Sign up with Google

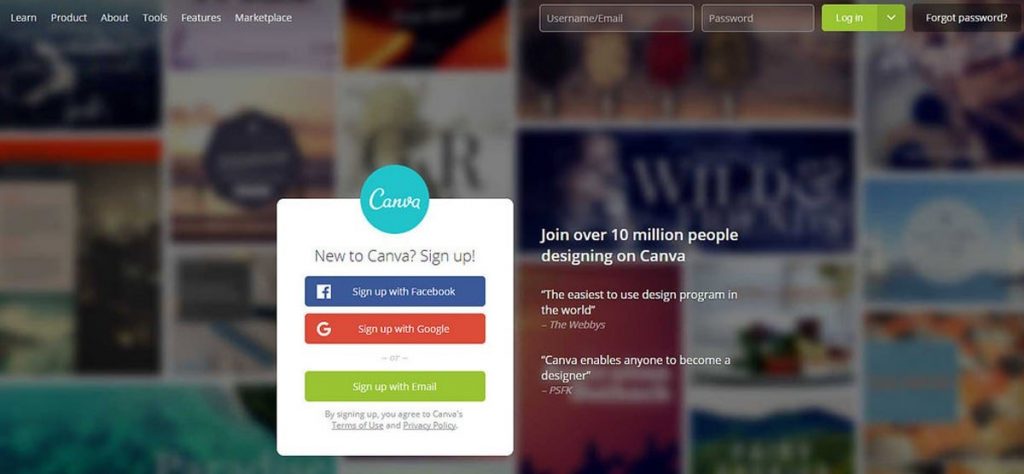pyautogui.click(x=395, y=328)
